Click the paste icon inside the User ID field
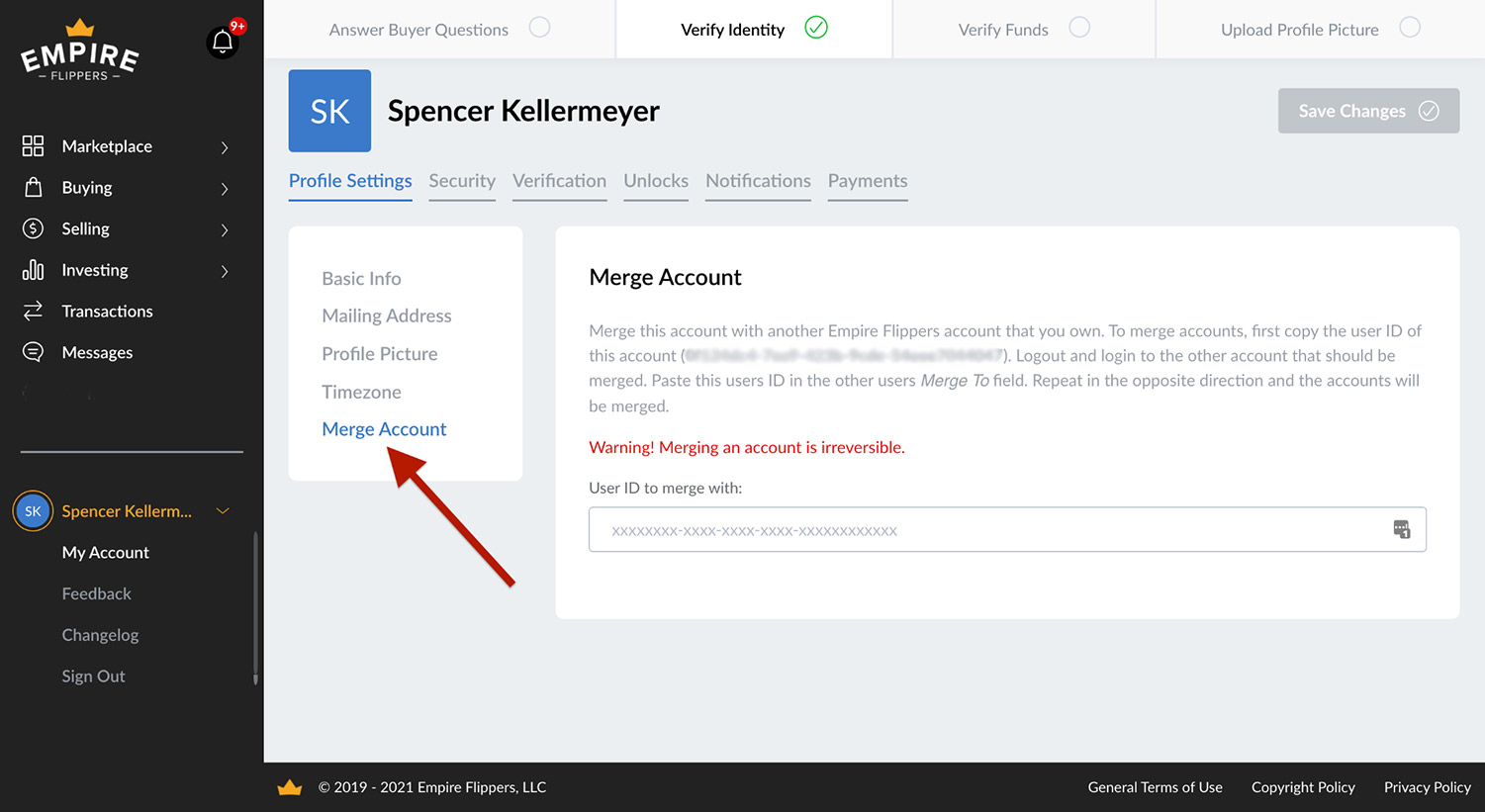Screen dimensions: 1485x812 coord(1402,529)
